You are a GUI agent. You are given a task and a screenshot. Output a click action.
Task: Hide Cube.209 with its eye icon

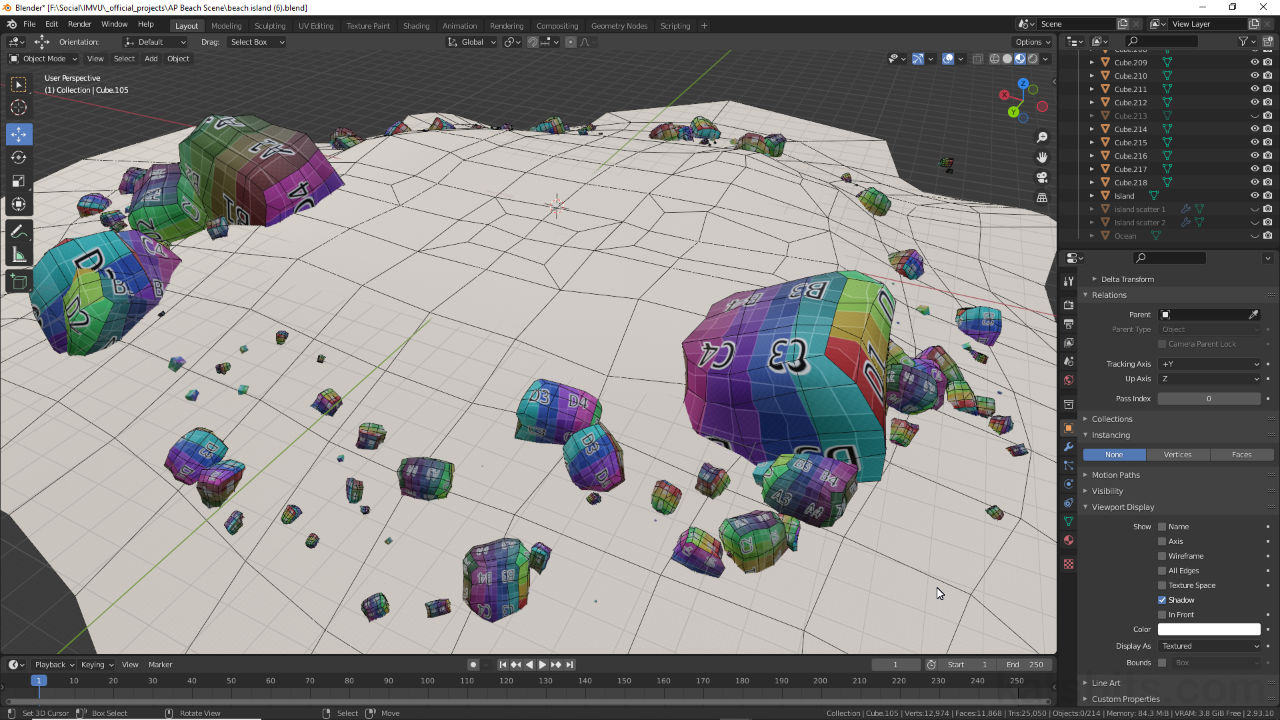pos(1254,62)
